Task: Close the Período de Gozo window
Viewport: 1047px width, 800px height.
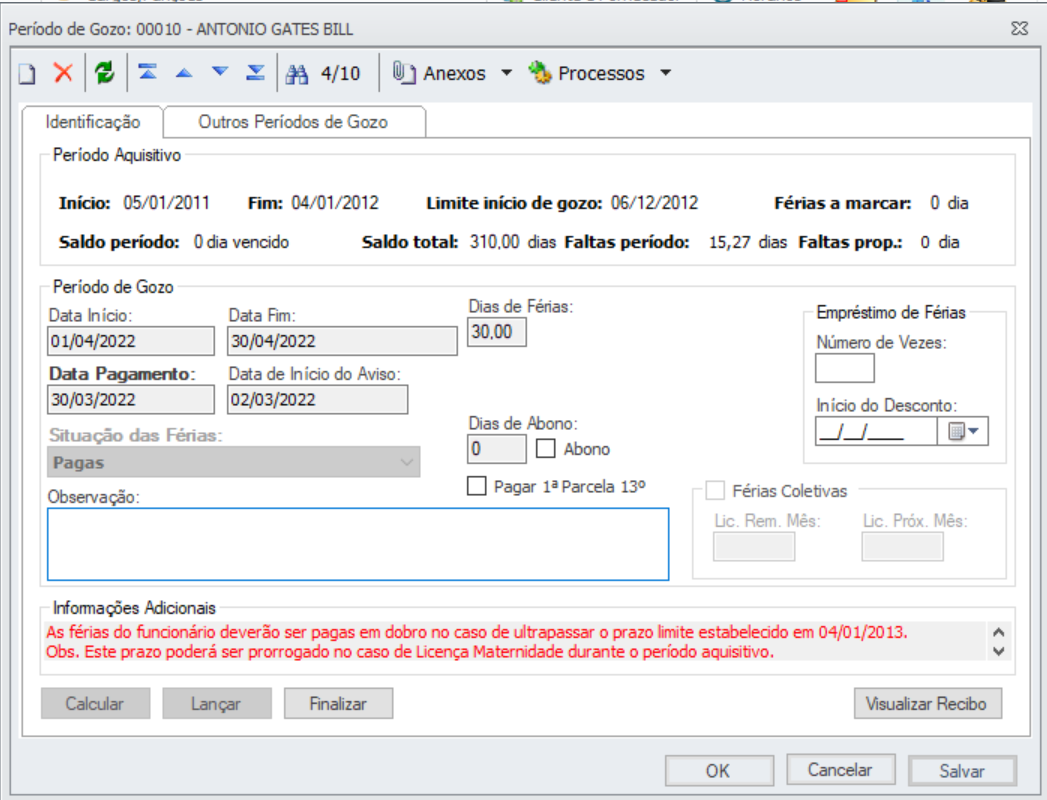Action: [1020, 29]
